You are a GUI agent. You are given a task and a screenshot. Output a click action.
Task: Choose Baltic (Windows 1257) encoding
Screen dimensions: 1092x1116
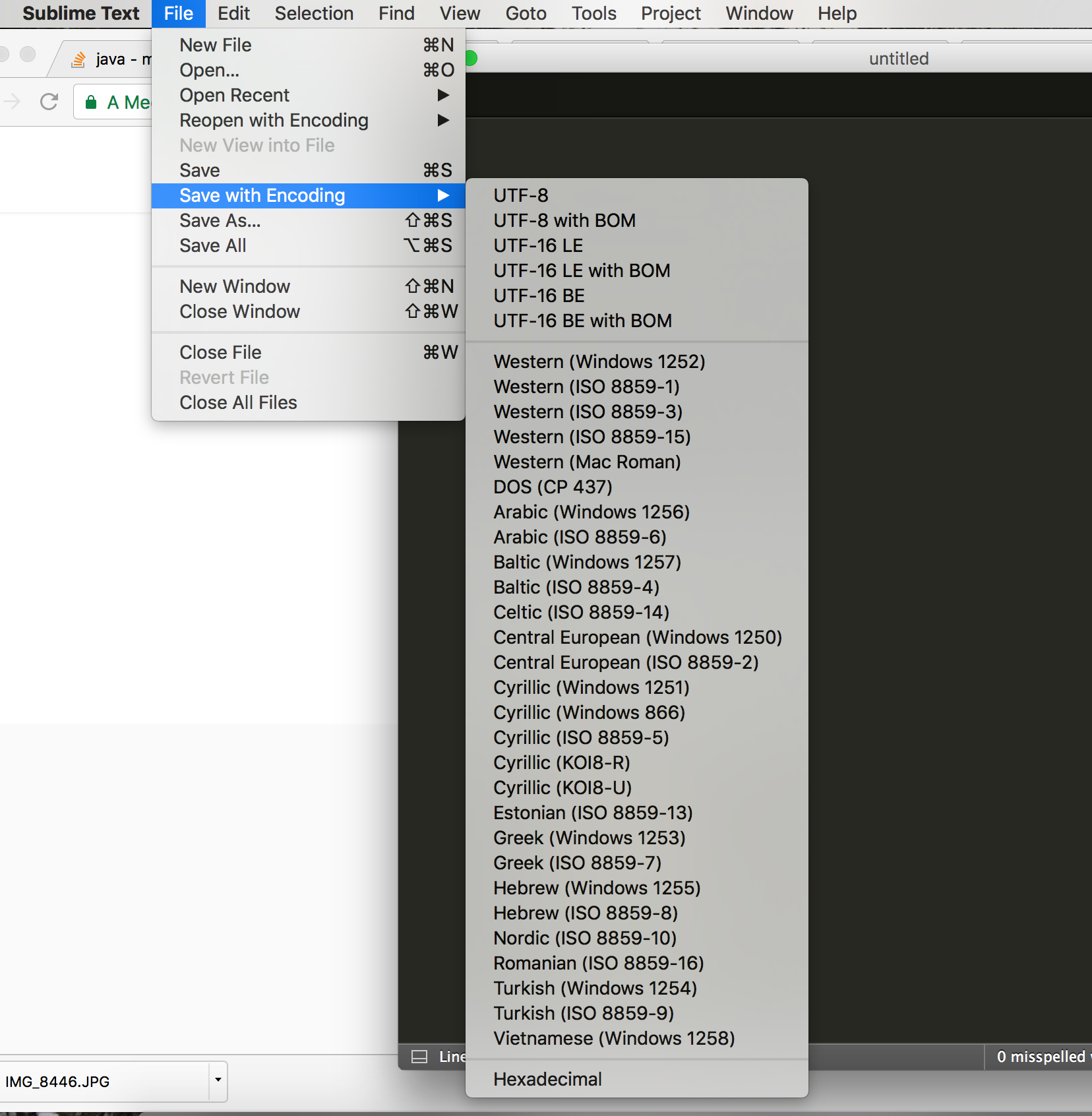[x=637, y=562]
